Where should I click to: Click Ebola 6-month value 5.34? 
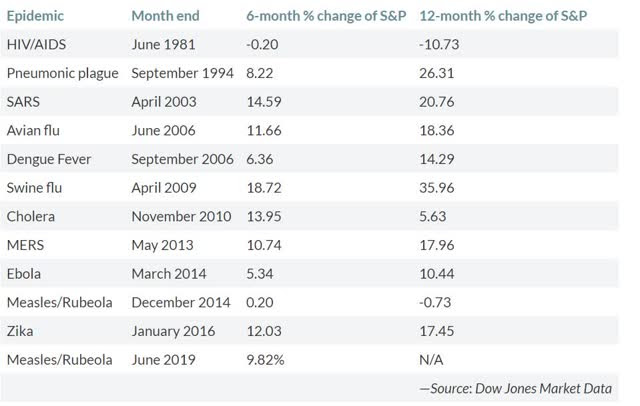click(262, 273)
